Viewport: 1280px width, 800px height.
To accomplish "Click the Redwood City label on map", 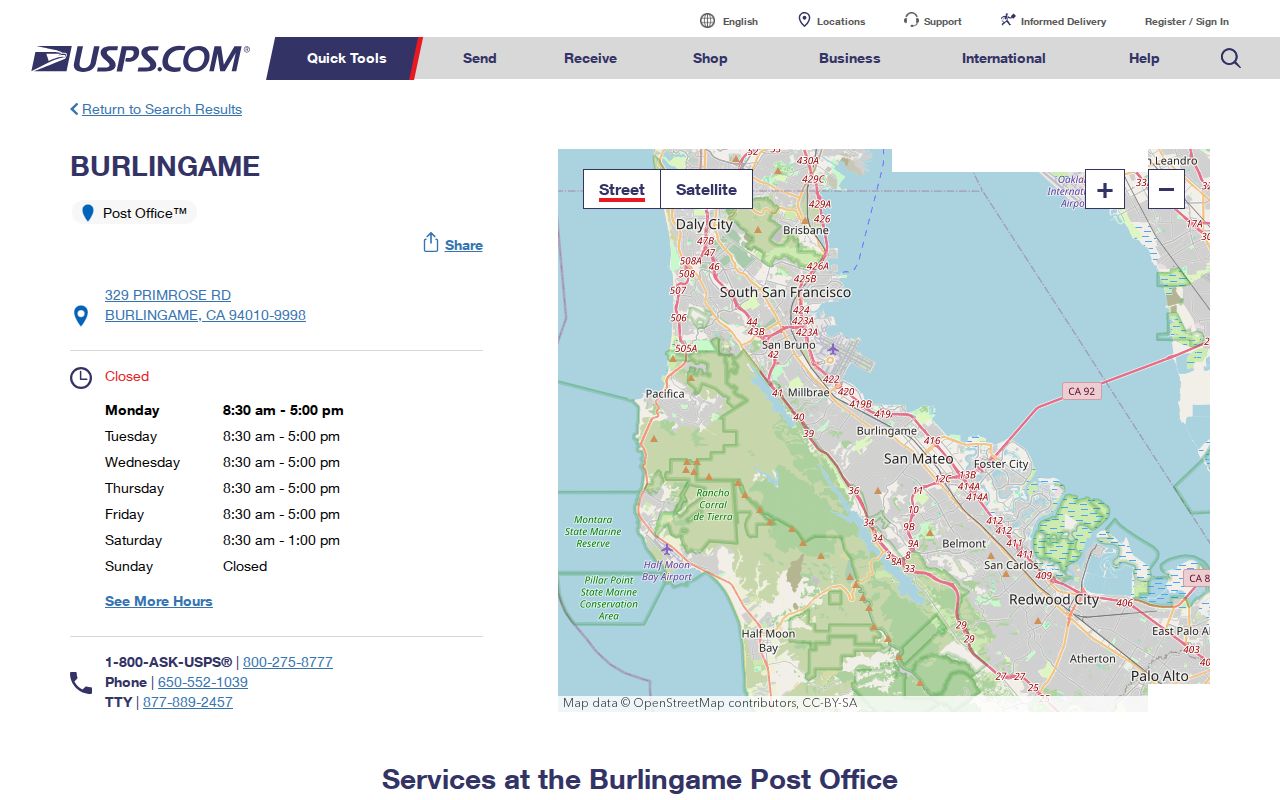I will [1054, 600].
